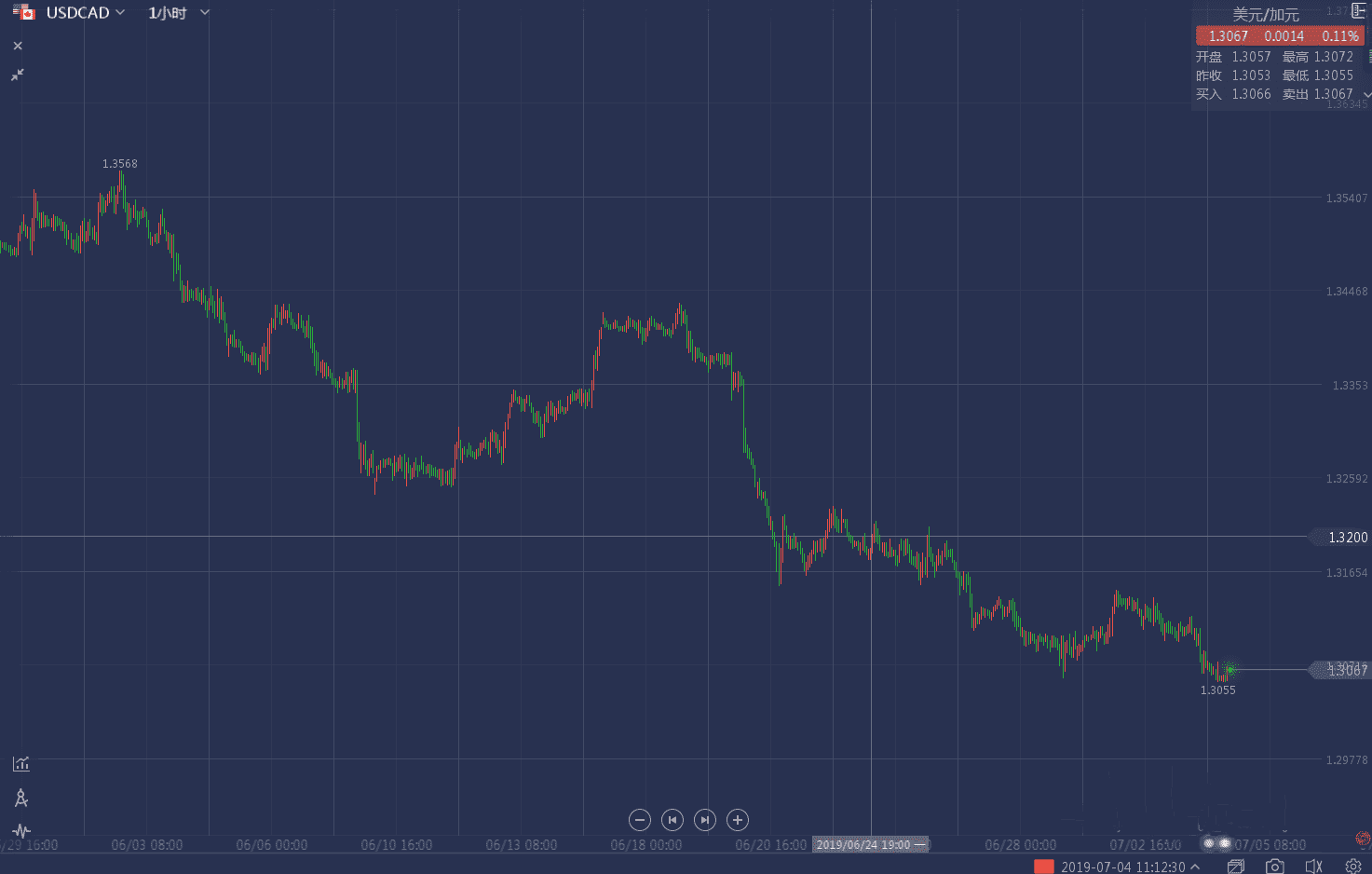Open the 1小时 timeframe dropdown
This screenshot has width=1372, height=874.
coord(179,13)
